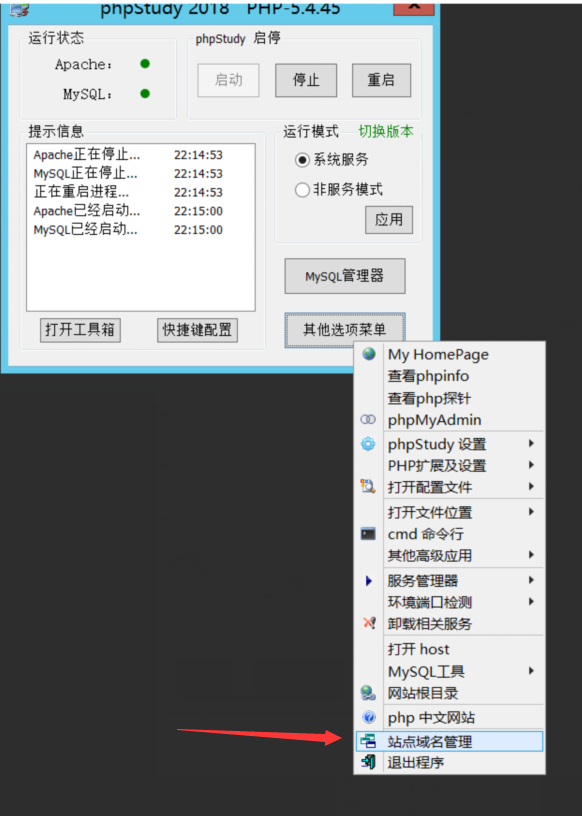
Task: Click the 应用 button
Action: 389,220
